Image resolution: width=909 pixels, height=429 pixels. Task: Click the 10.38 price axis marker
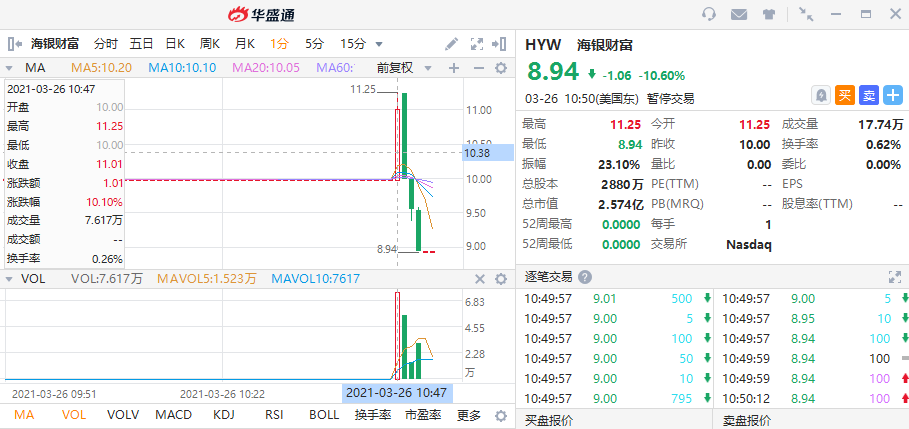pyautogui.click(x=488, y=152)
